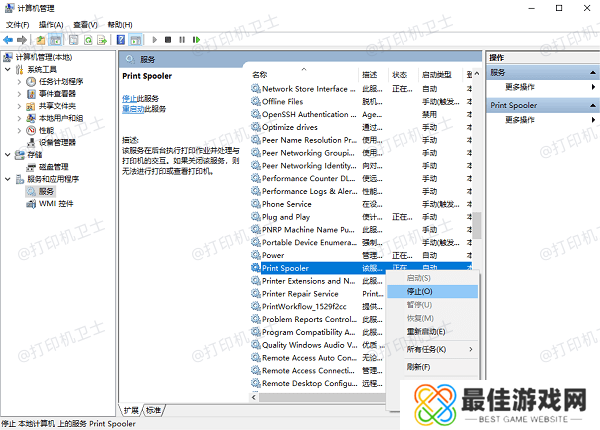Click the Help icon in the toolbar

tap(118, 40)
